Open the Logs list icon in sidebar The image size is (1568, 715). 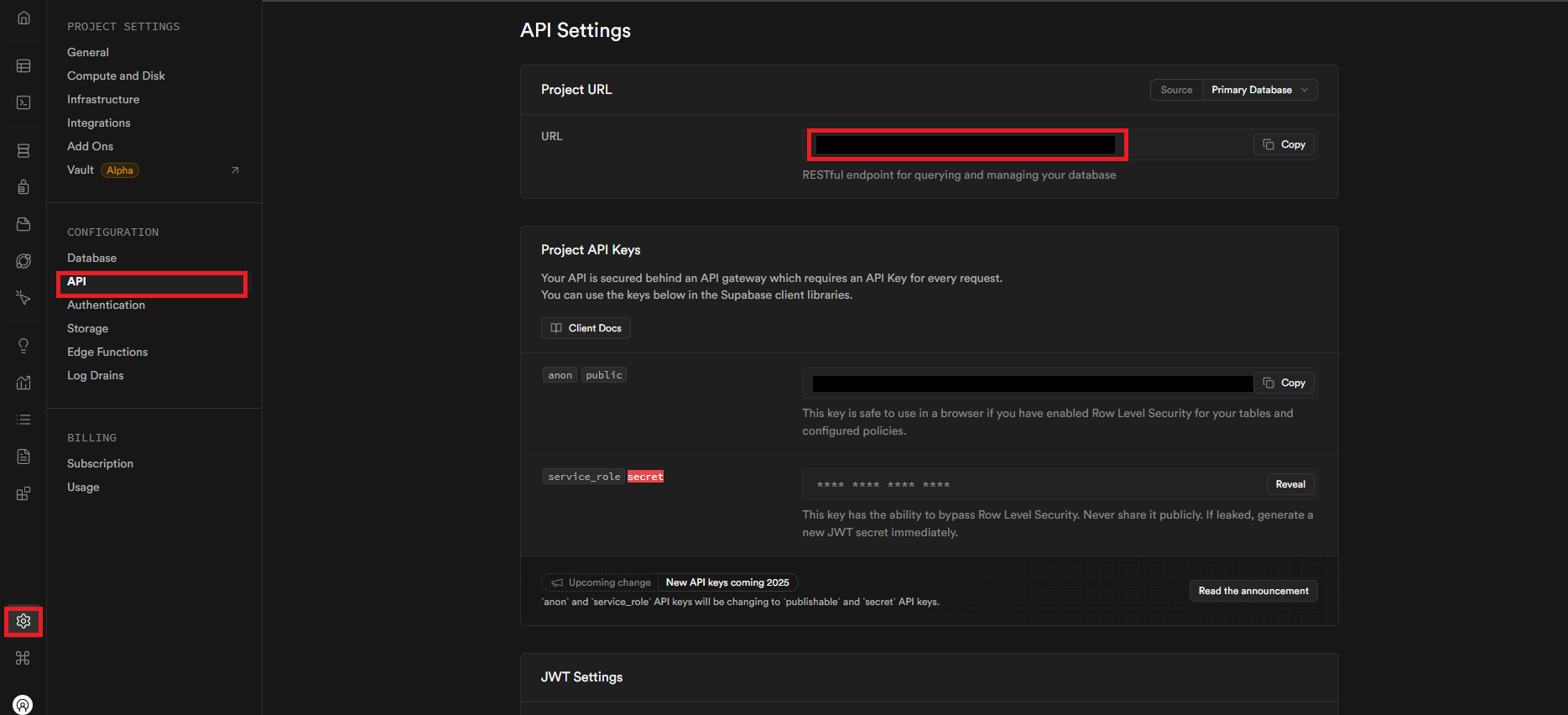[x=23, y=420]
